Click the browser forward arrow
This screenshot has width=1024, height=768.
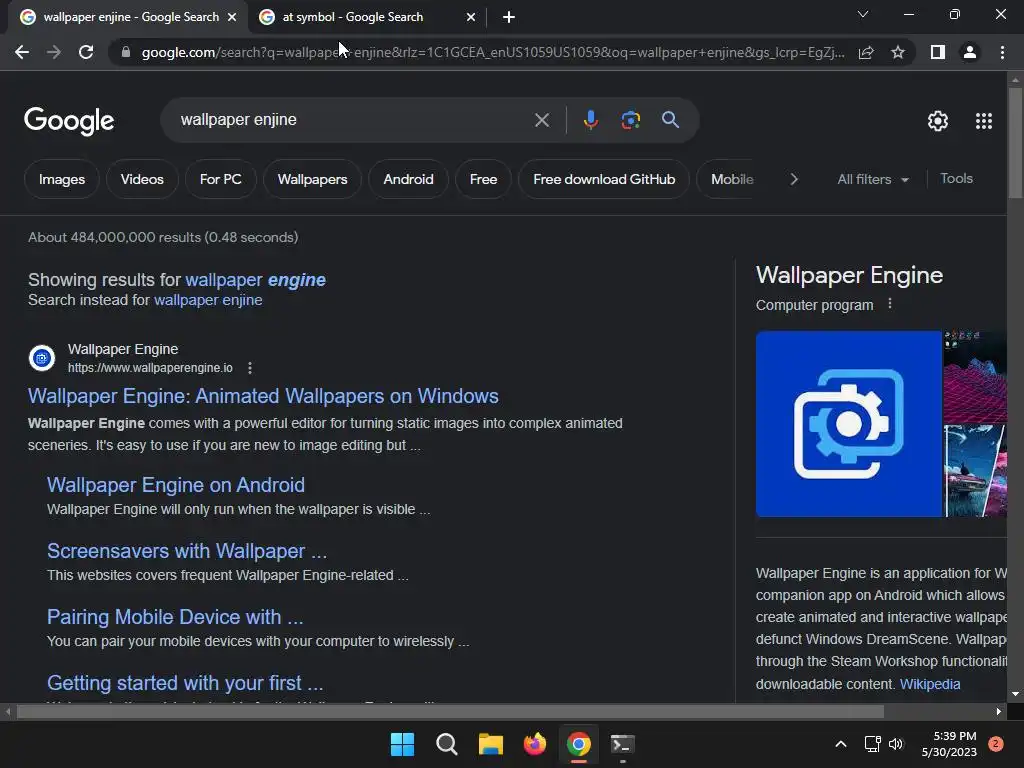point(54,52)
